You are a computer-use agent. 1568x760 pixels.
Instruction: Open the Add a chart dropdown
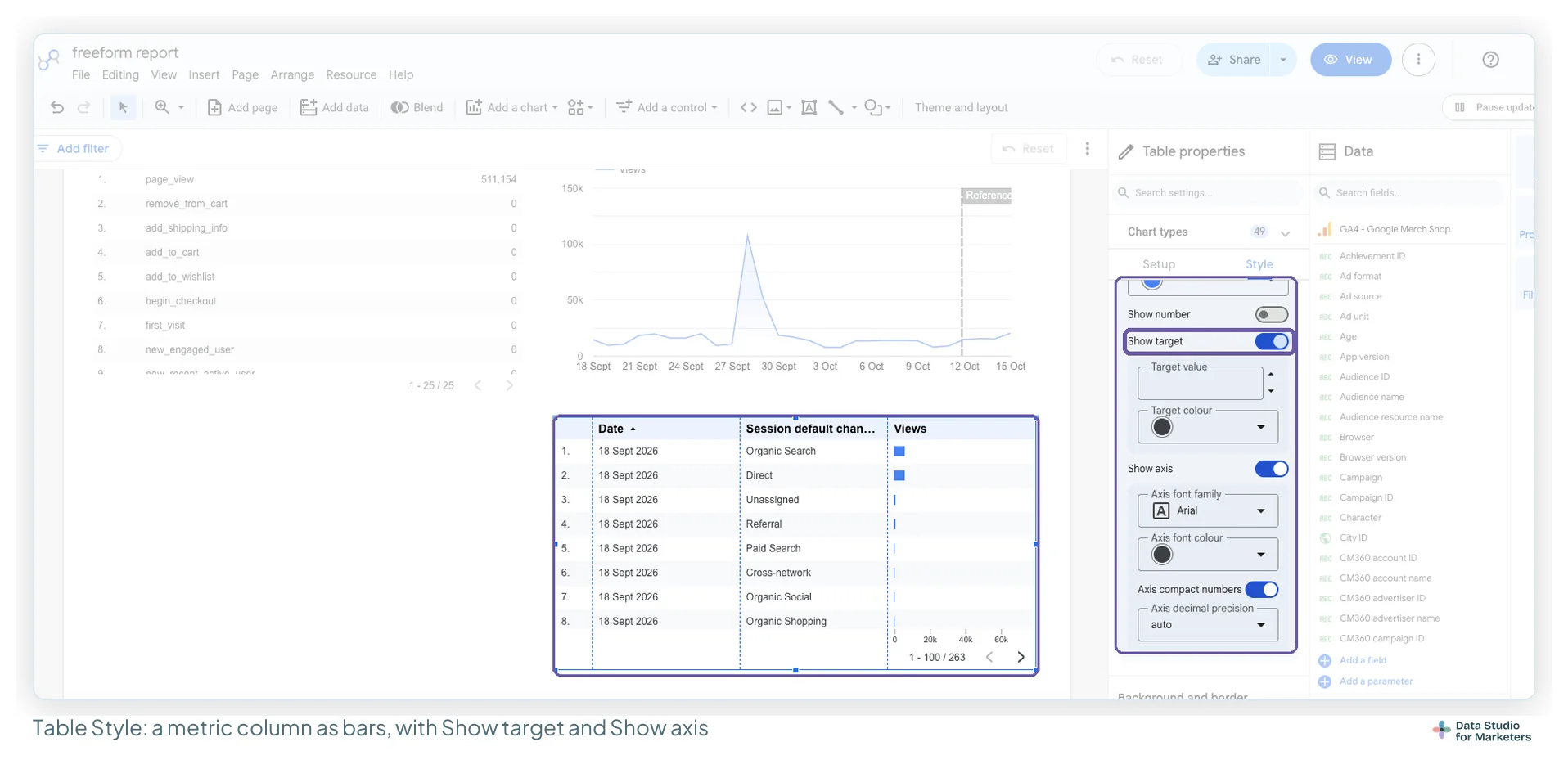(512, 107)
